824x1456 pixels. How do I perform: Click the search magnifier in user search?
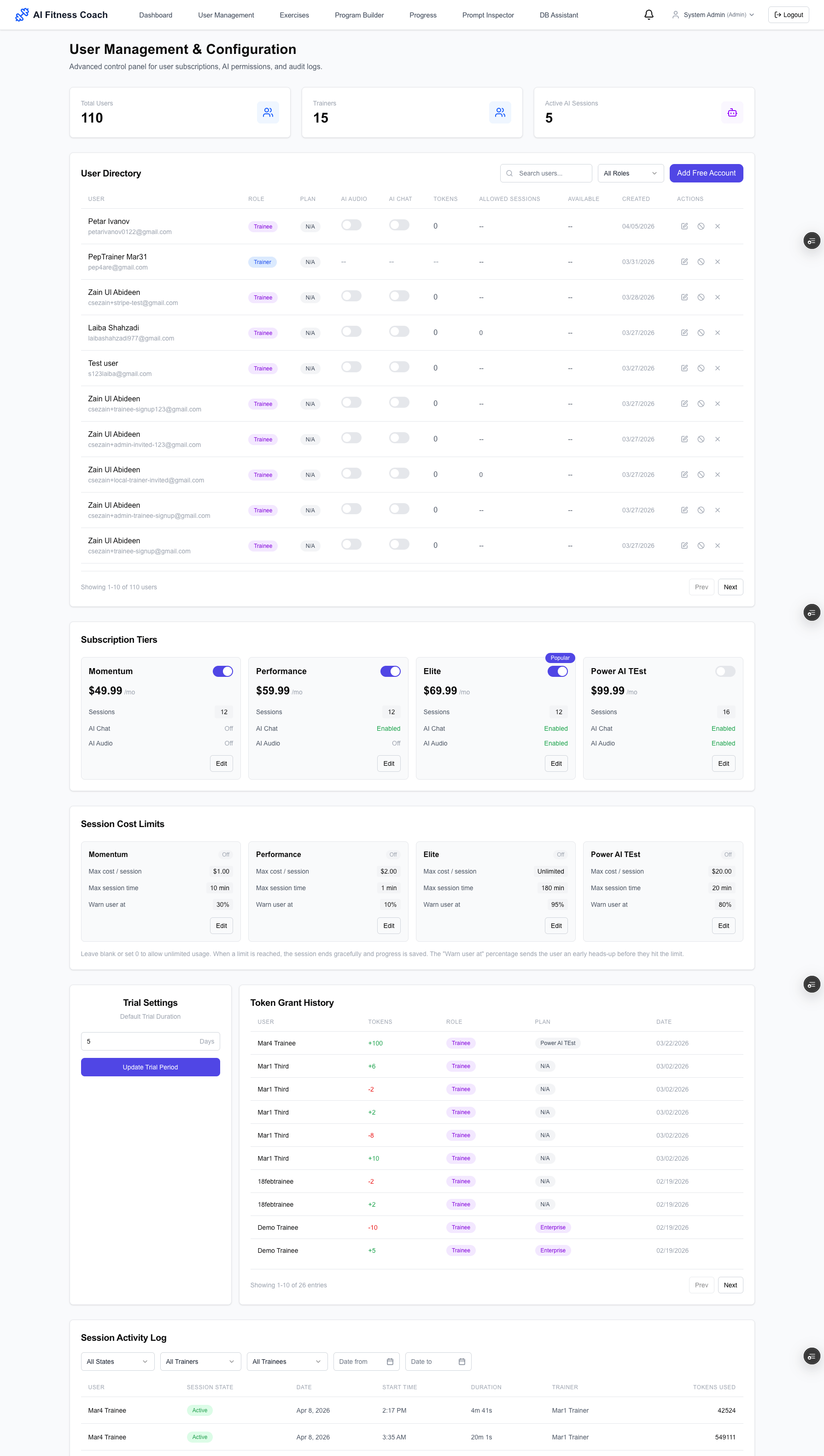(509, 173)
